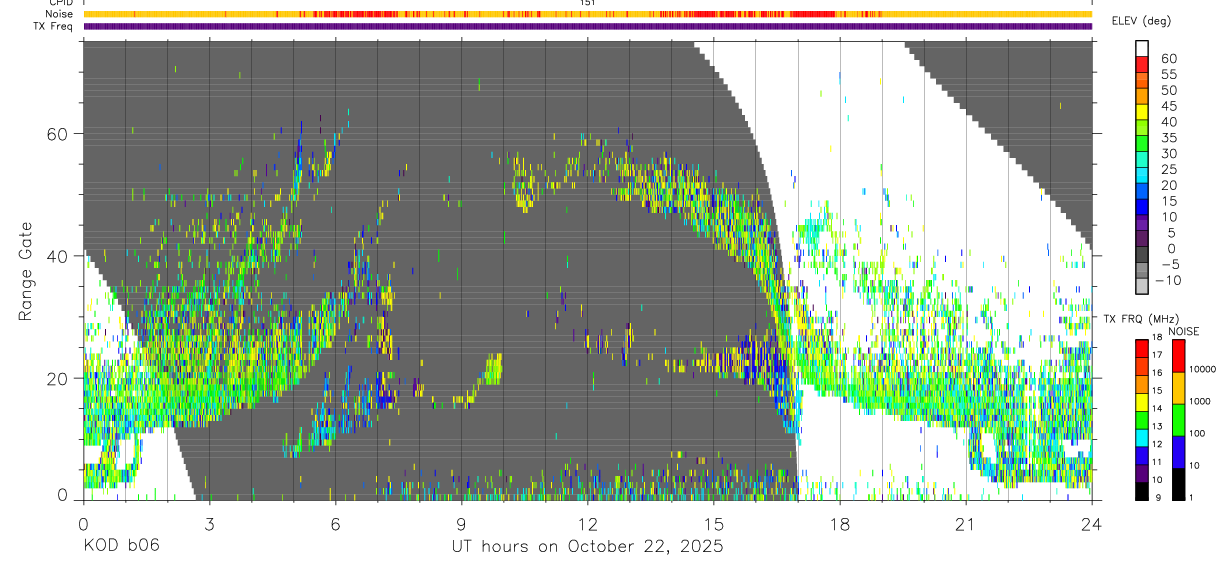Screen dimensions: 1228x567
Task: Click the green swatch in NOISE legend
Action: (1178, 420)
